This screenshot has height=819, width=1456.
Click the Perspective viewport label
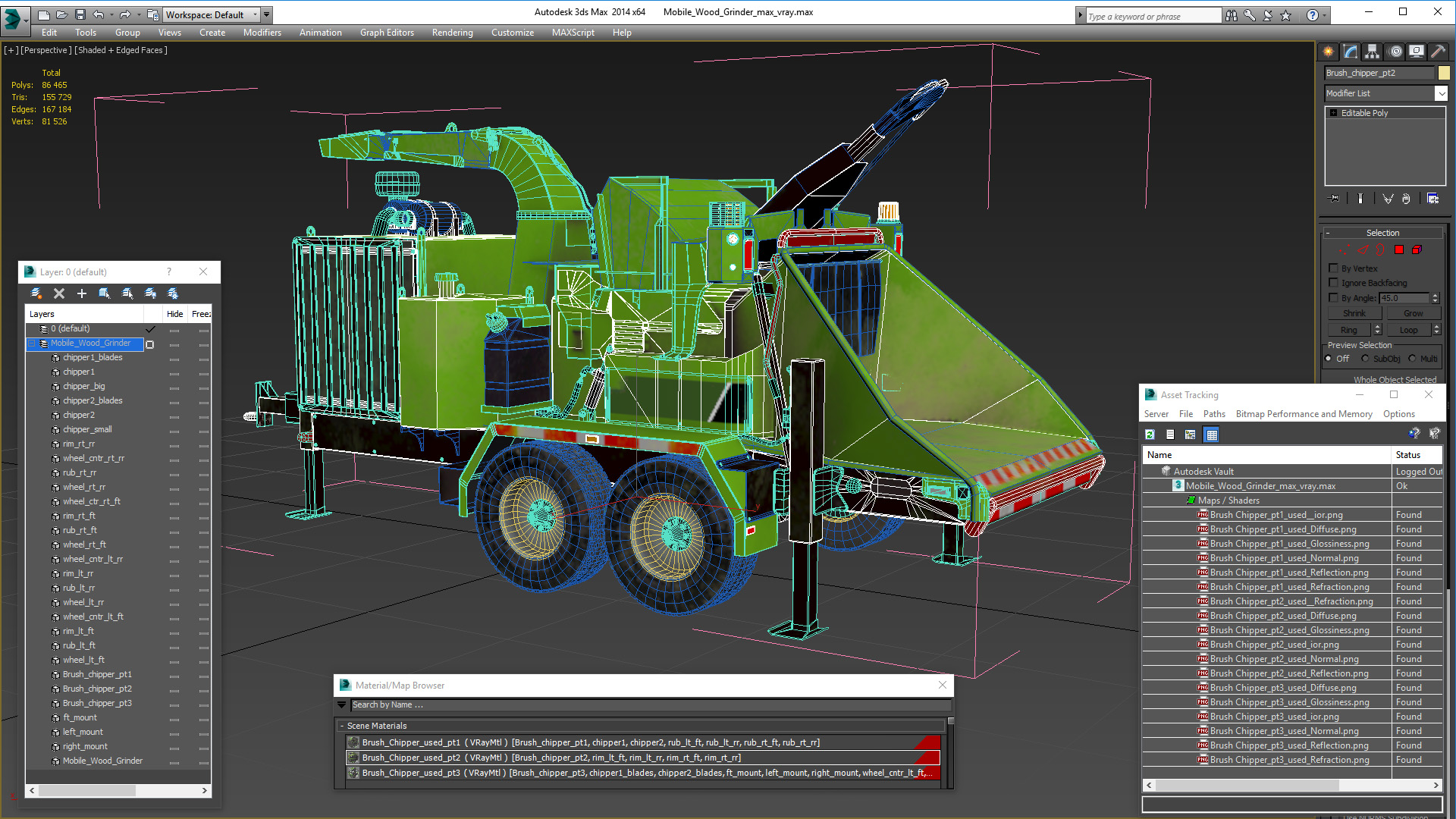coord(45,50)
